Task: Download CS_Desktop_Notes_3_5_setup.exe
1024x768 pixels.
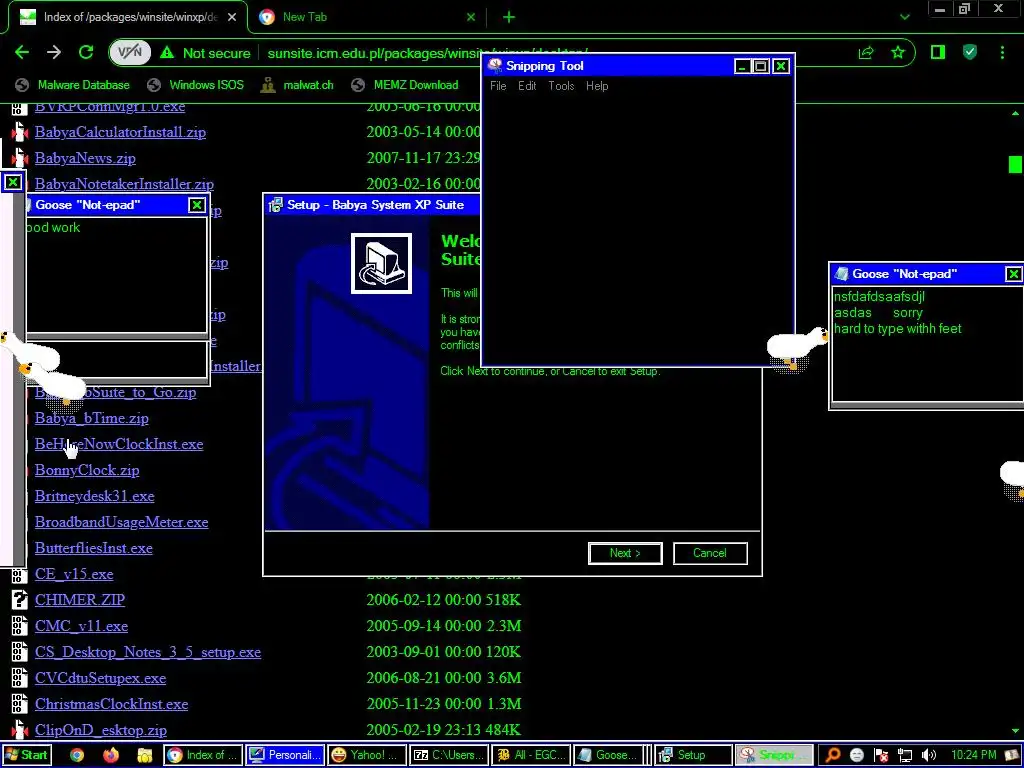Action: [148, 652]
